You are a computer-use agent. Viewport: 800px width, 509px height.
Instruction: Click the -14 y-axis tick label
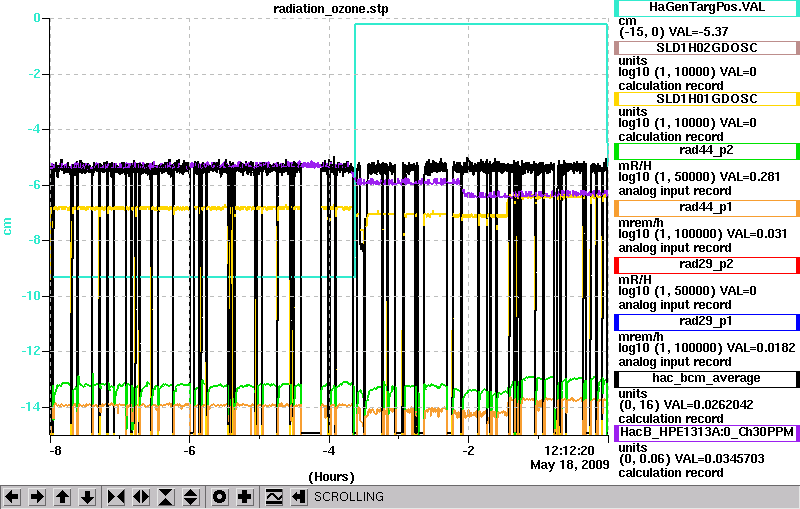pos(31,407)
